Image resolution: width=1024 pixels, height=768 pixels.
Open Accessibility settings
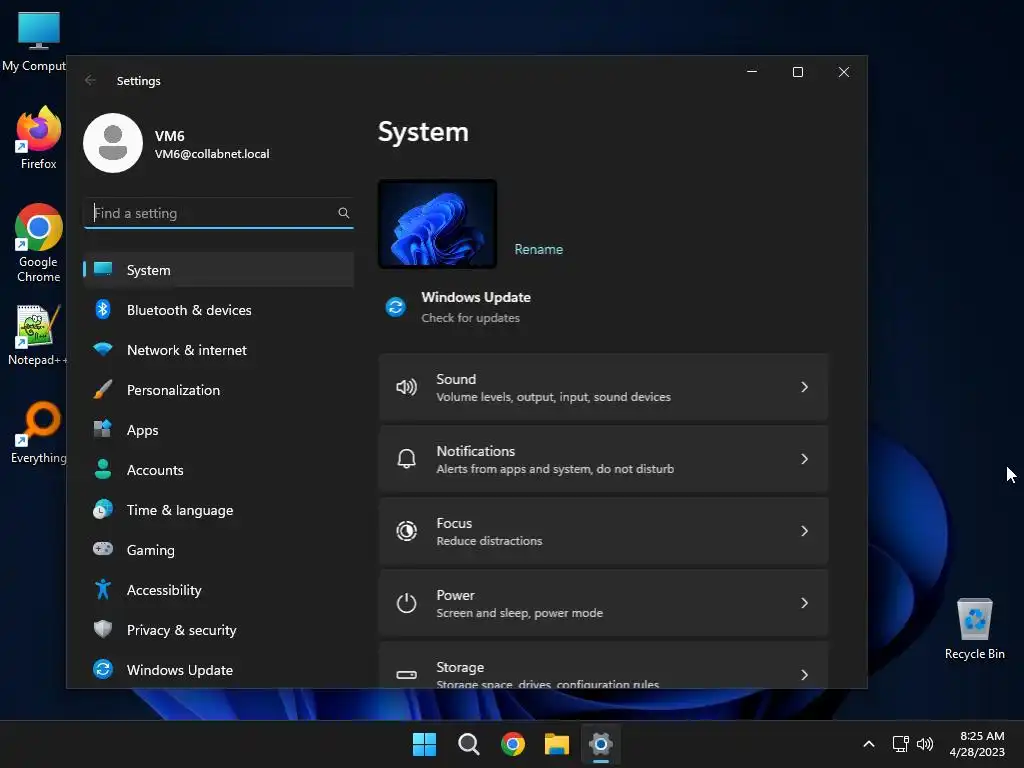(x=219, y=590)
